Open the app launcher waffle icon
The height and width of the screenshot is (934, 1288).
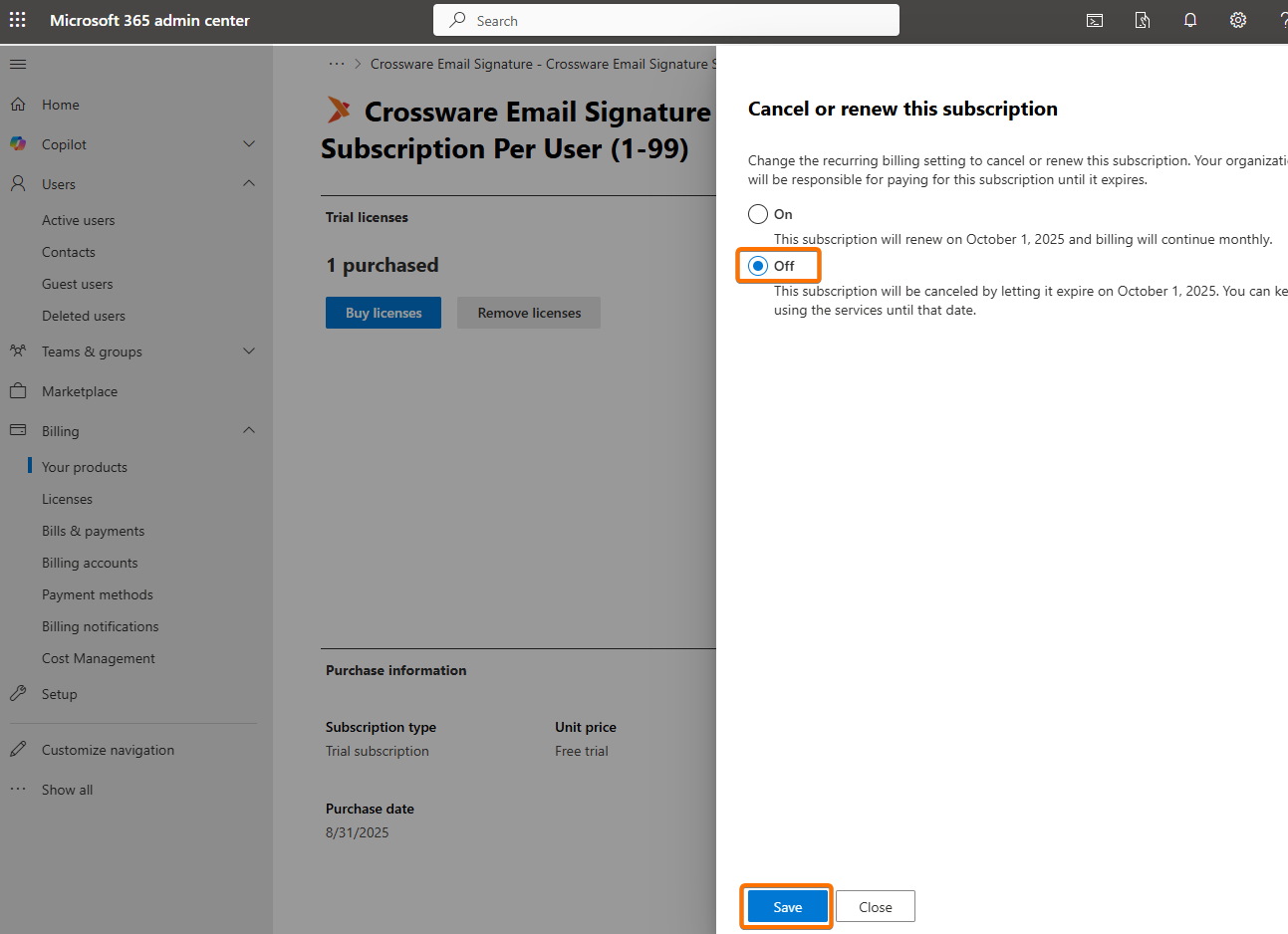tap(18, 20)
